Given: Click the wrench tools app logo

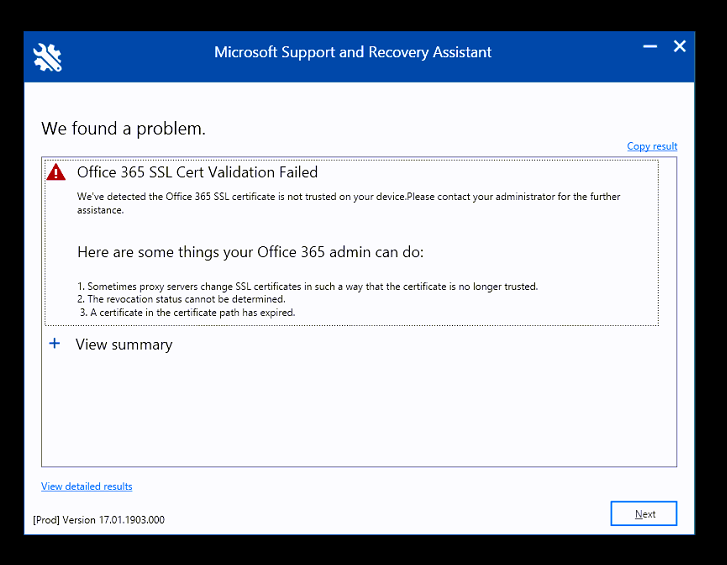Looking at the screenshot, I should (x=47, y=57).
